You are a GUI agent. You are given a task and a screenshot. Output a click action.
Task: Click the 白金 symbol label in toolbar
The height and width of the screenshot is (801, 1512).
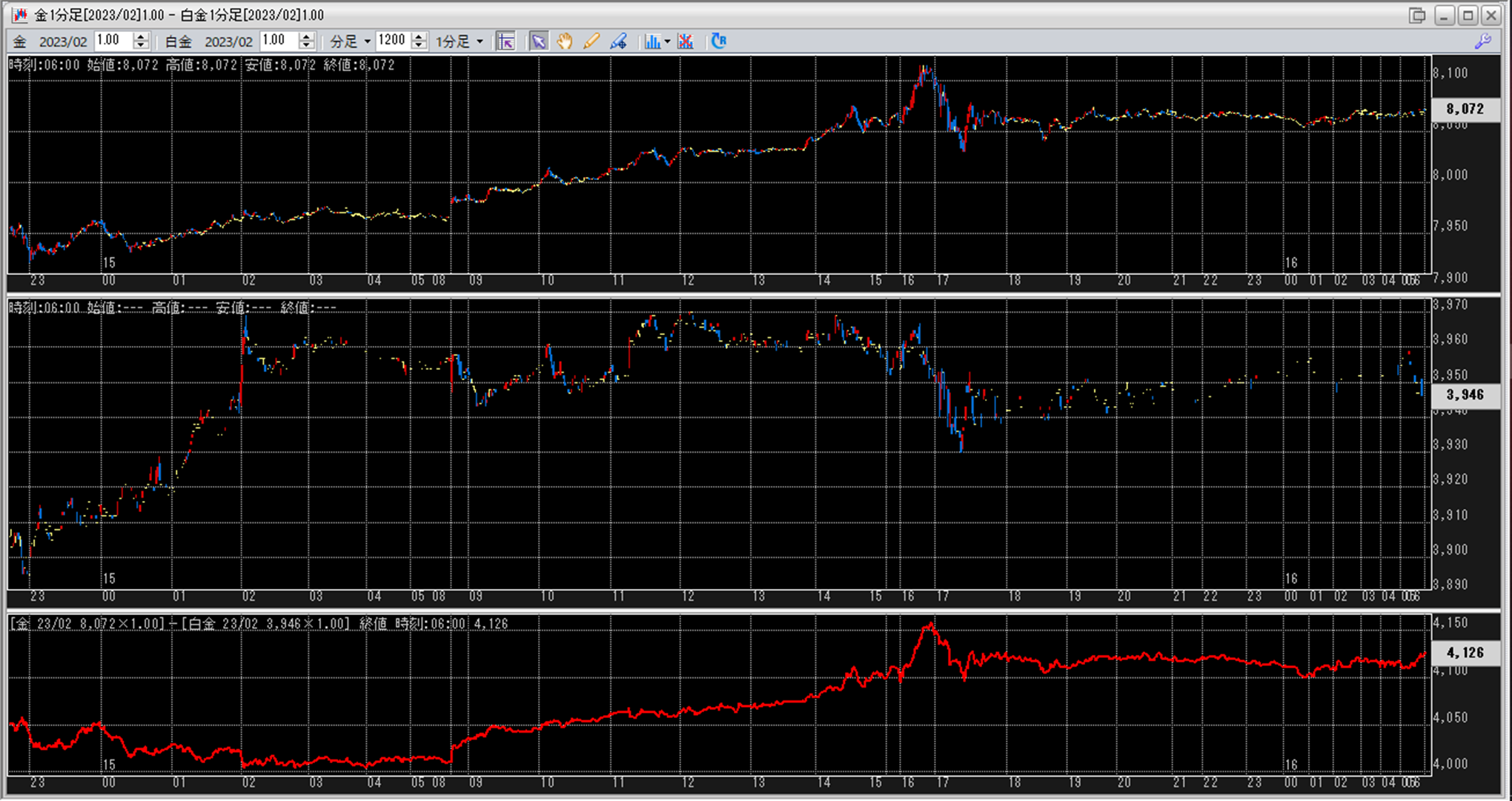click(178, 41)
